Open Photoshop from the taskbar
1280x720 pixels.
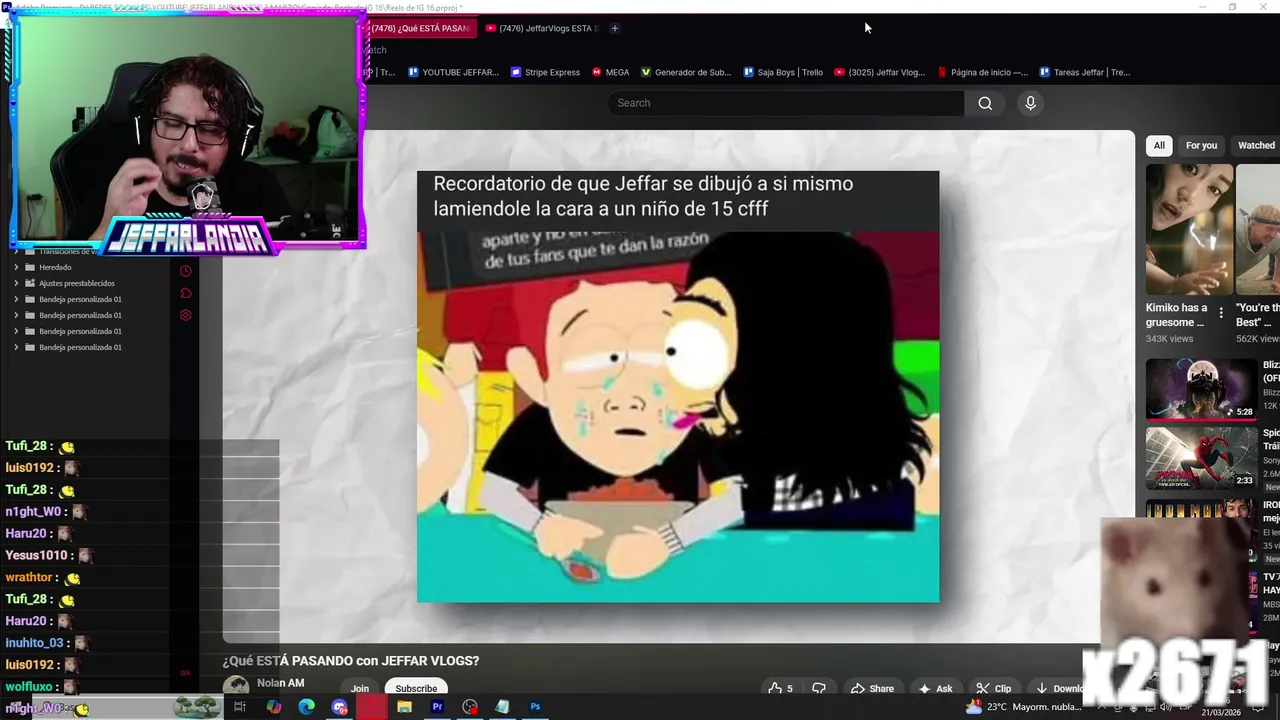[535, 707]
